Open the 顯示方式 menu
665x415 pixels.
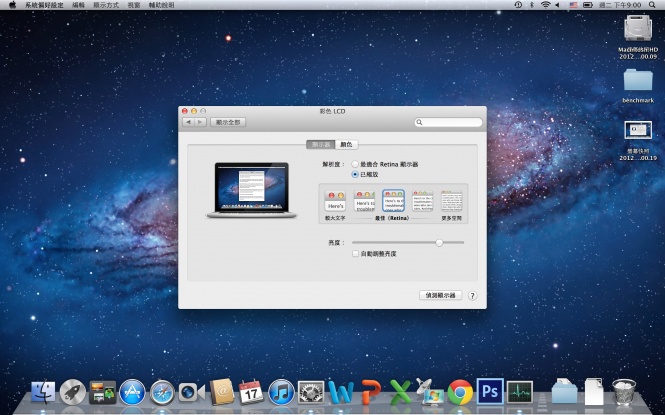click(106, 5)
